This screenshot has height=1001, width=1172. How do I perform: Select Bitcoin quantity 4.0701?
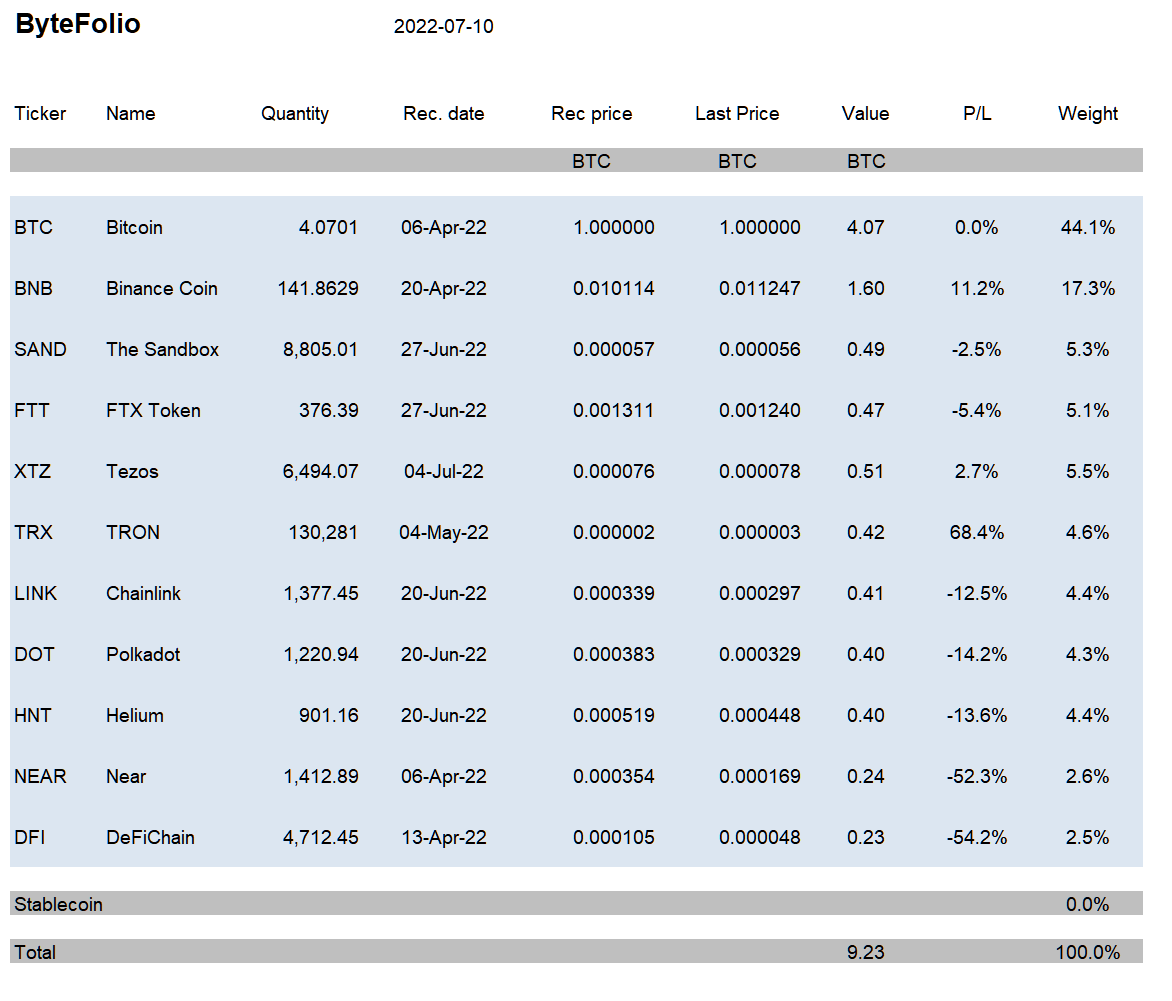[328, 227]
